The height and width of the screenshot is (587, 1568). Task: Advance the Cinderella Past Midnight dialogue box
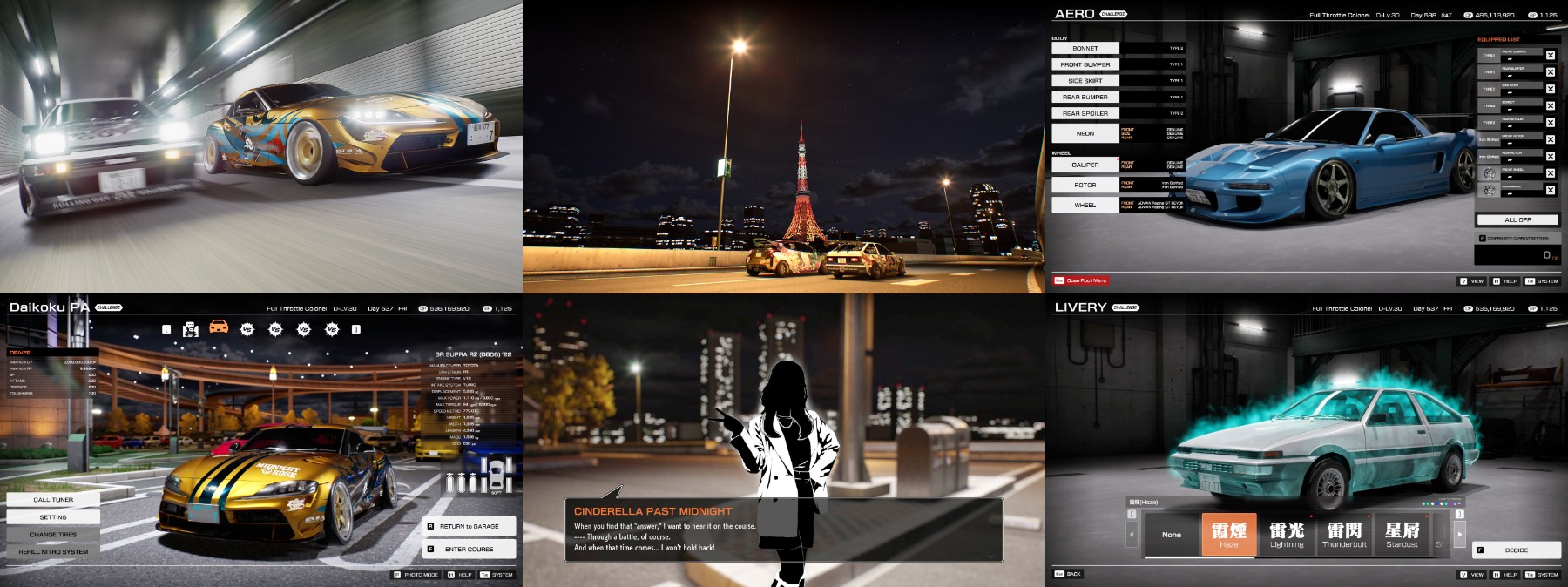(784, 530)
